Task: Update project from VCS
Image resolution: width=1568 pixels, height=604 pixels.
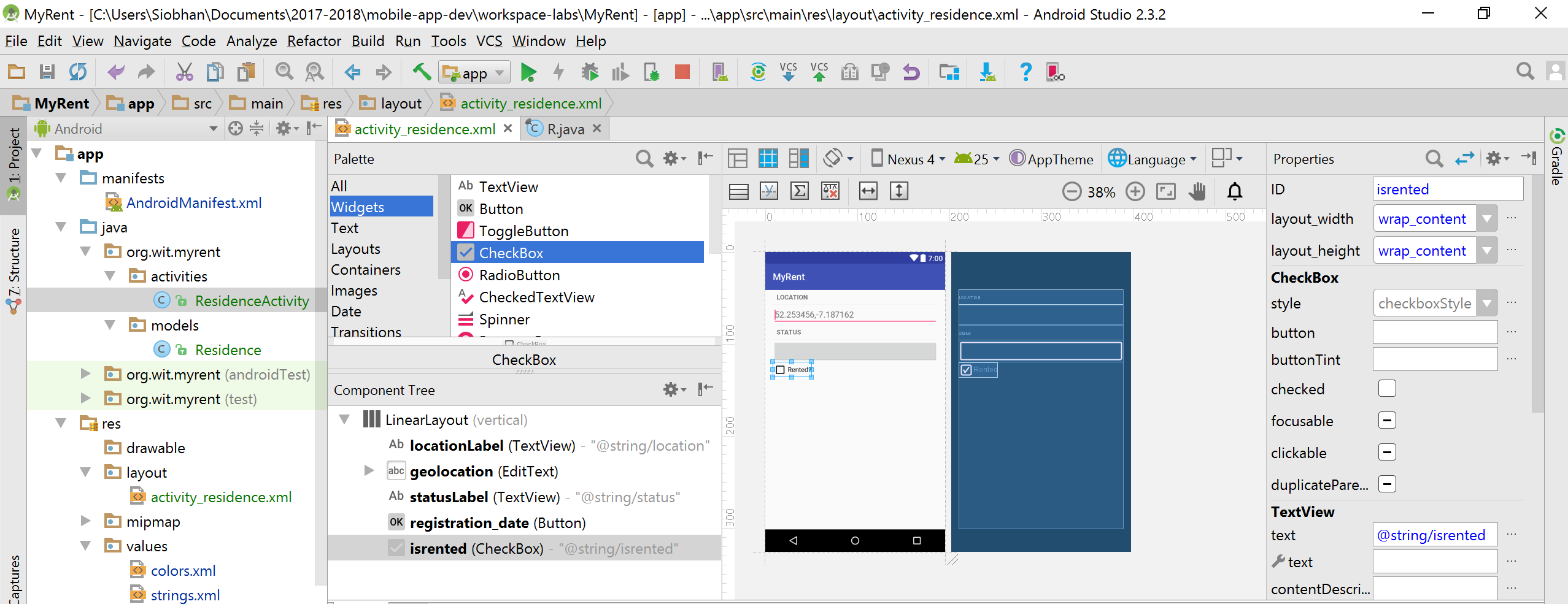Action: [x=787, y=72]
